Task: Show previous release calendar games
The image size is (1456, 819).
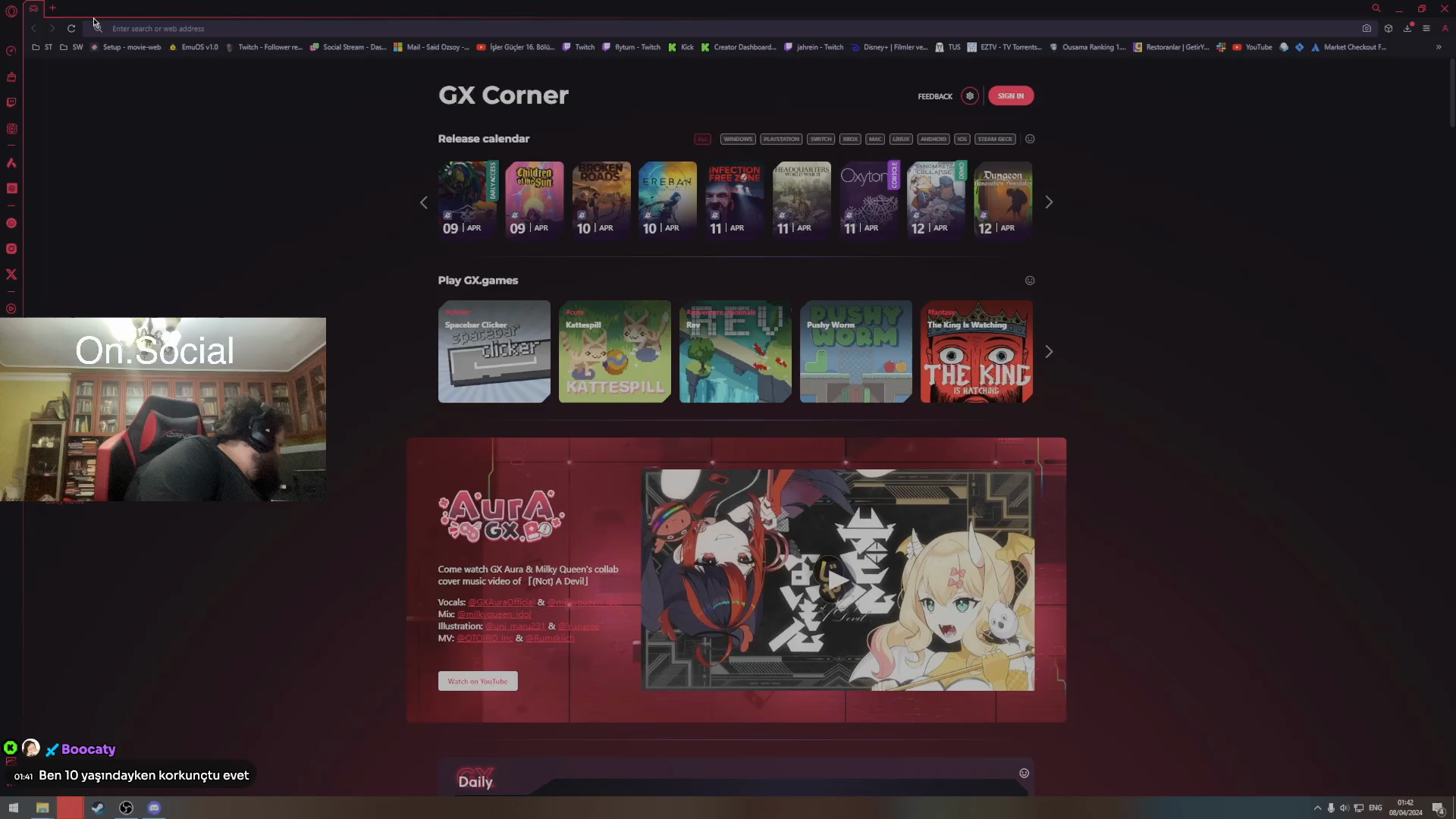Action: 424,202
